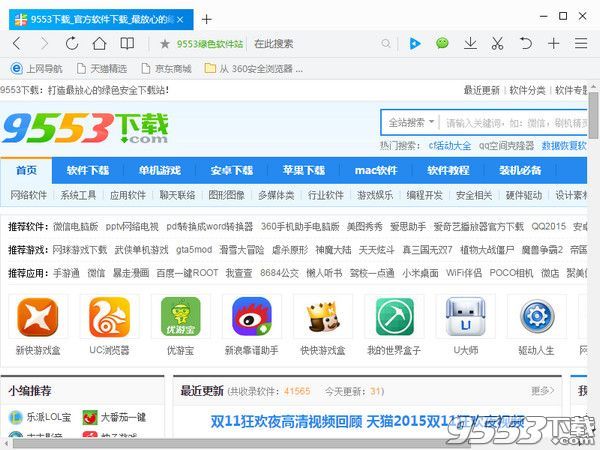600x450 pixels.
Task: Open the downloads arrow icon
Action: [x=470, y=44]
